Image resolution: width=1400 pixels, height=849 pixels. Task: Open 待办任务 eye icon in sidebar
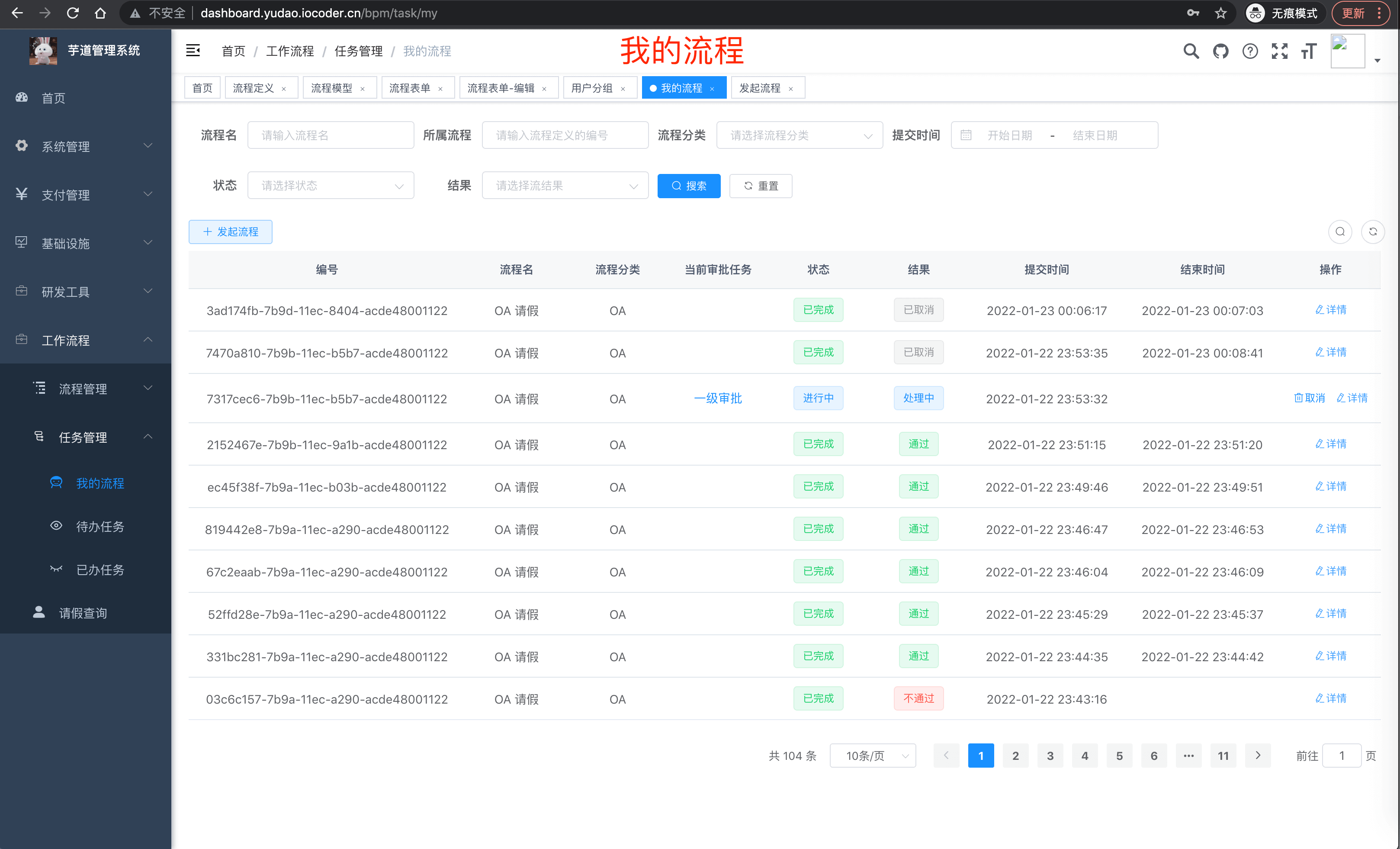tap(56, 526)
